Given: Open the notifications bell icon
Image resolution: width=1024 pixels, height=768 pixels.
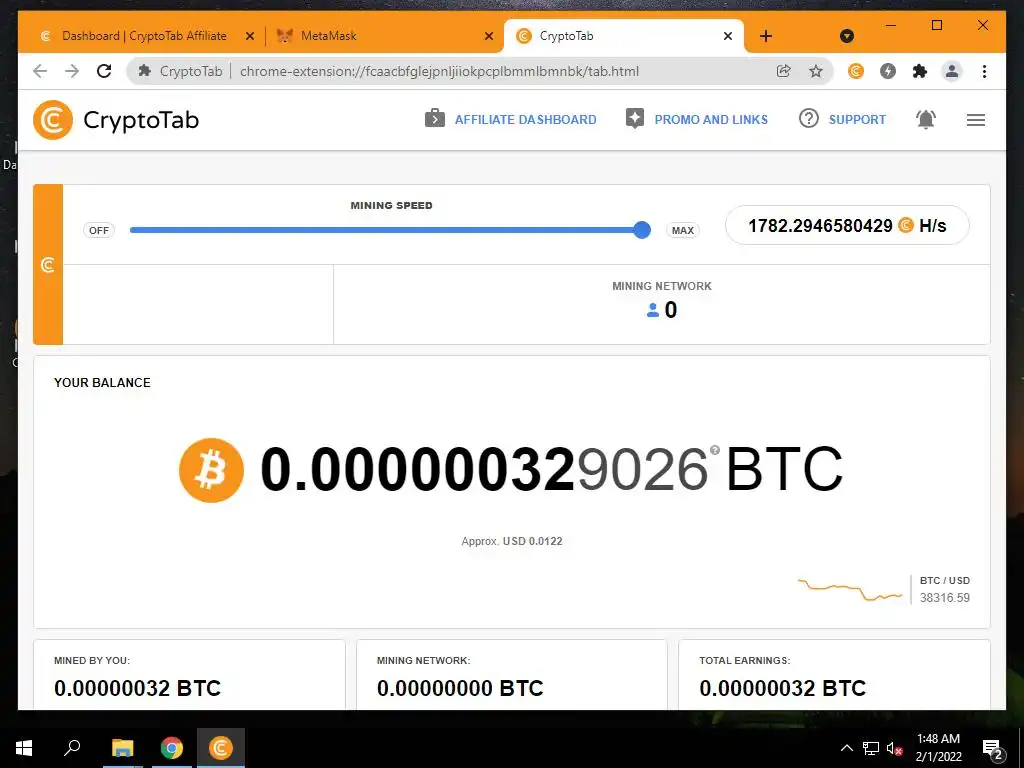Looking at the screenshot, I should (x=925, y=120).
